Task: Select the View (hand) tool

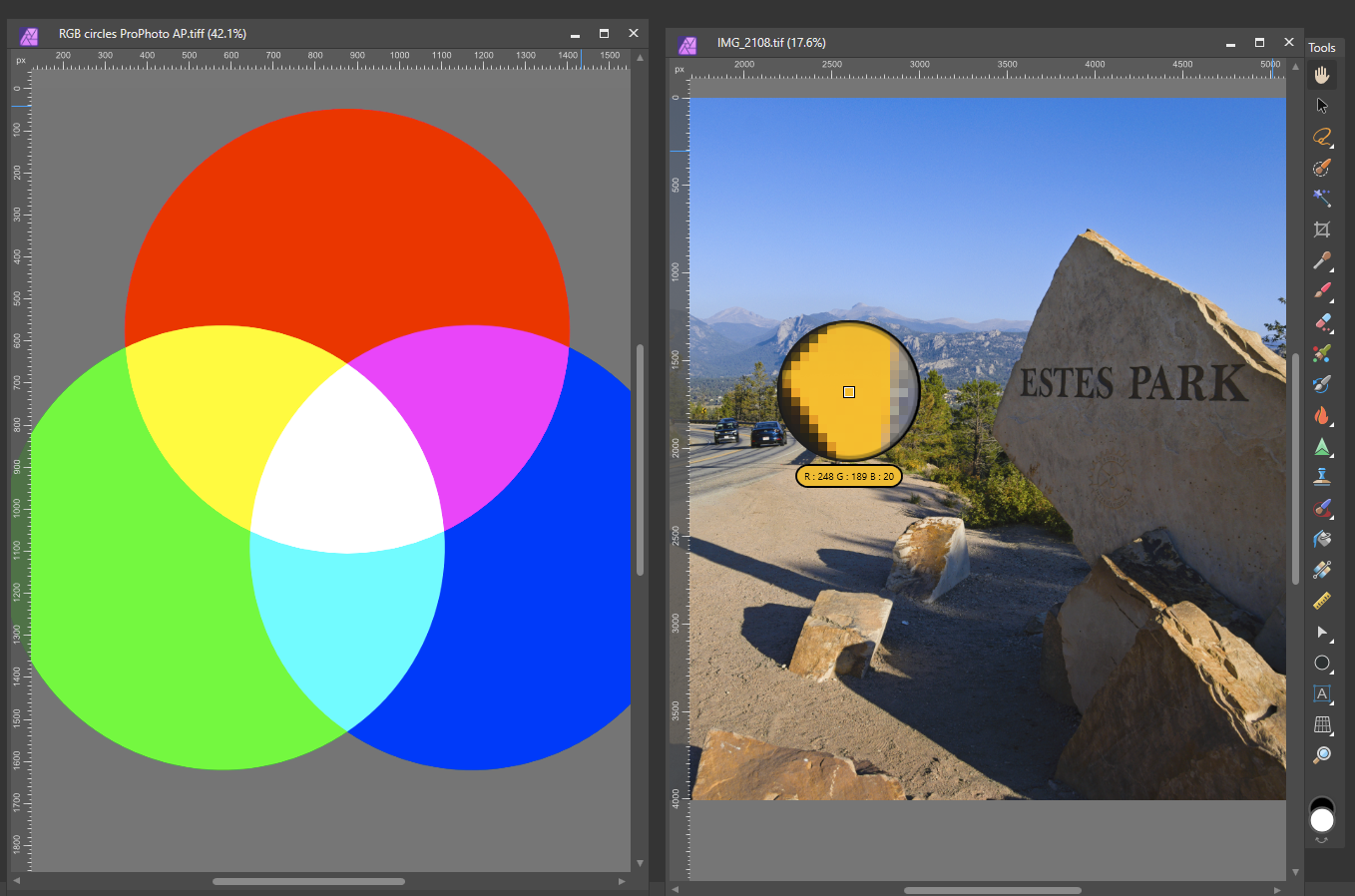Action: [1322, 75]
